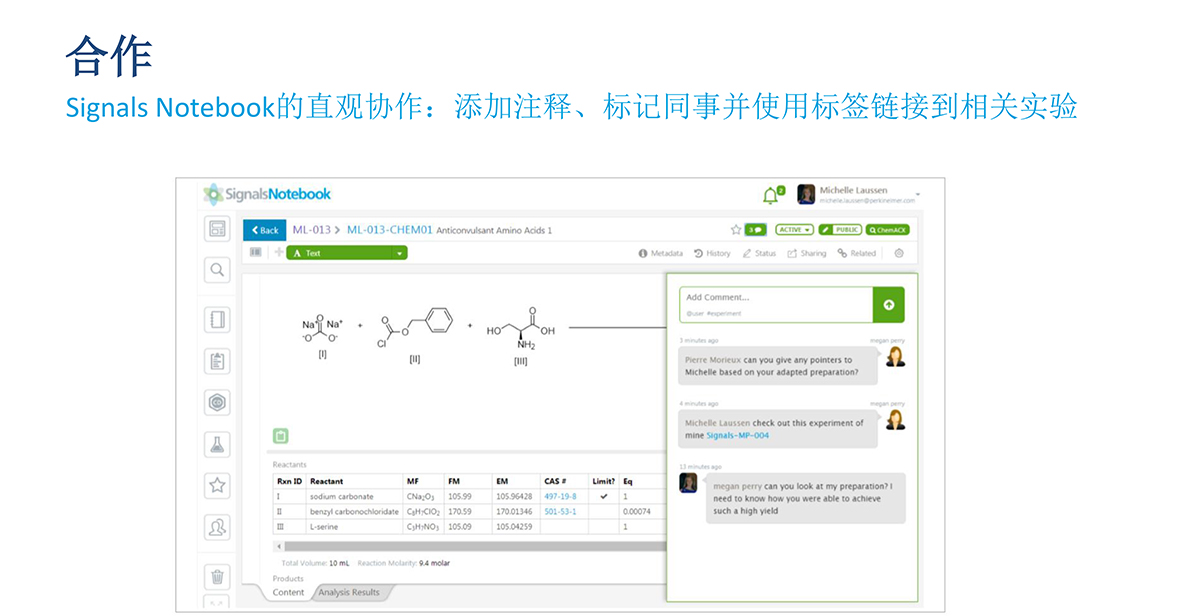
Task: Open the favorites star icon in sidebar
Action: (x=217, y=486)
